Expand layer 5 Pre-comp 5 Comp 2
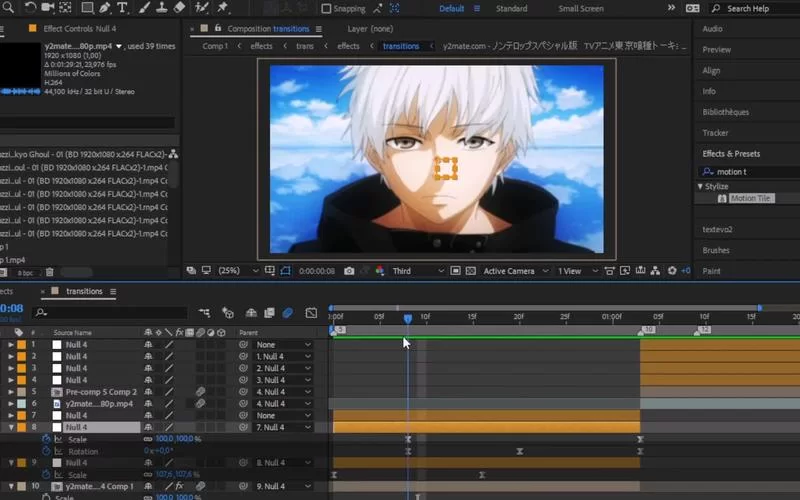The height and width of the screenshot is (500, 800). click(10, 392)
